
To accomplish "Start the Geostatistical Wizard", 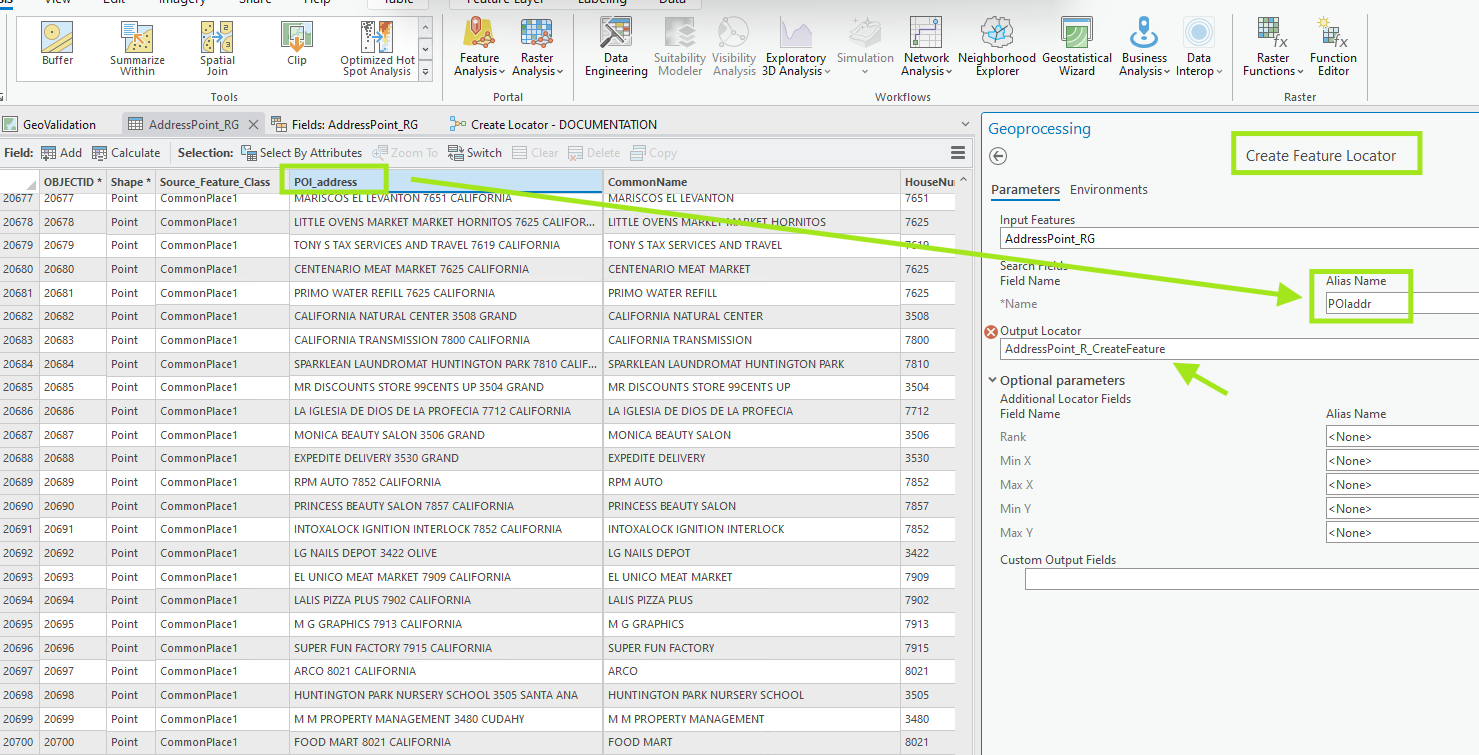I will pyautogui.click(x=1078, y=47).
